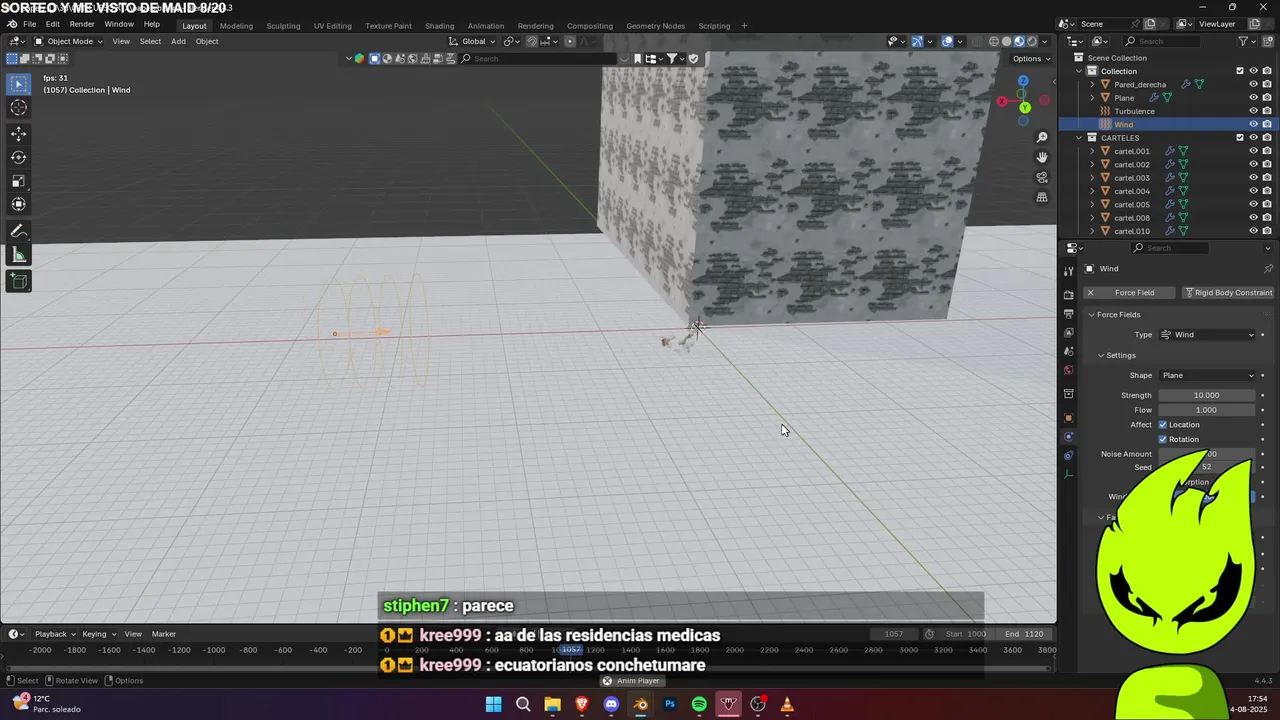1280x720 pixels.
Task: Toggle pin icon in Properties header
Action: (1268, 269)
